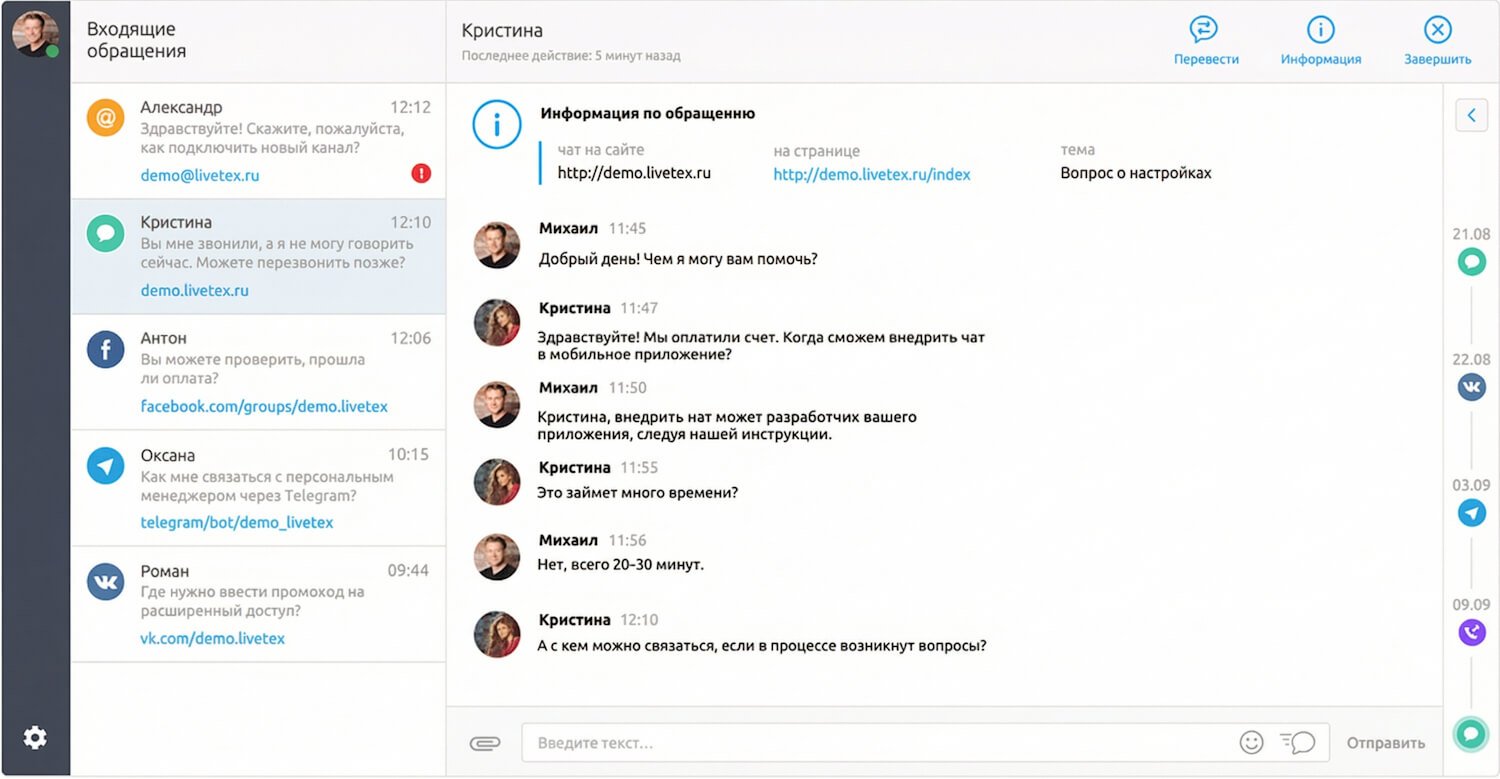
Task: Open the facebook.com/groups/demo.livetex link
Action: tap(264, 407)
